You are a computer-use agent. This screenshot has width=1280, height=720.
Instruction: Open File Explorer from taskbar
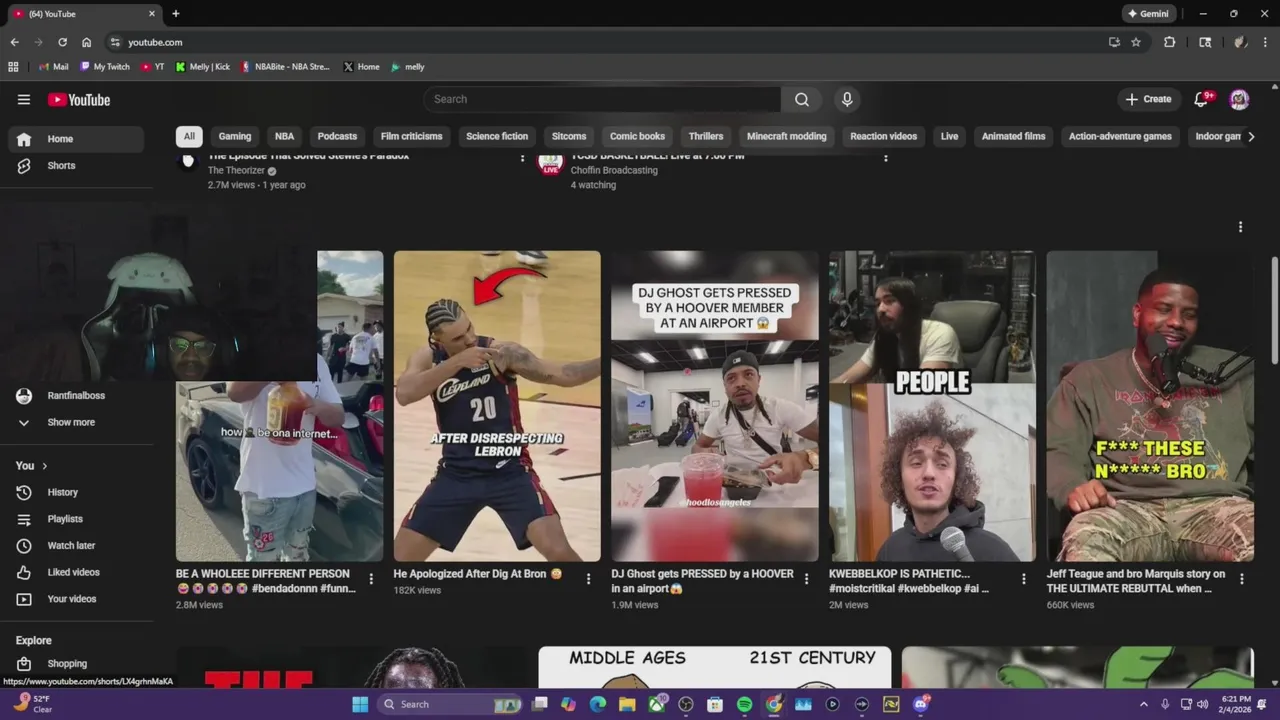point(627,704)
